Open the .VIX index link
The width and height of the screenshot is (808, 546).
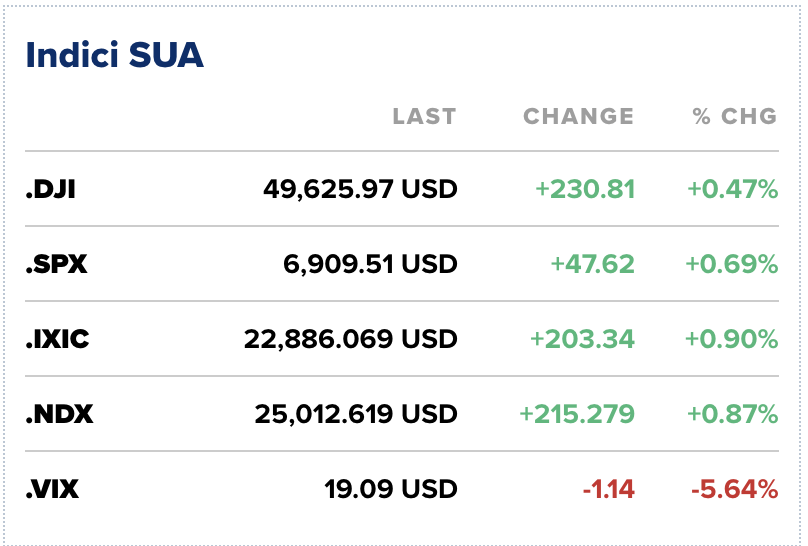pos(52,489)
